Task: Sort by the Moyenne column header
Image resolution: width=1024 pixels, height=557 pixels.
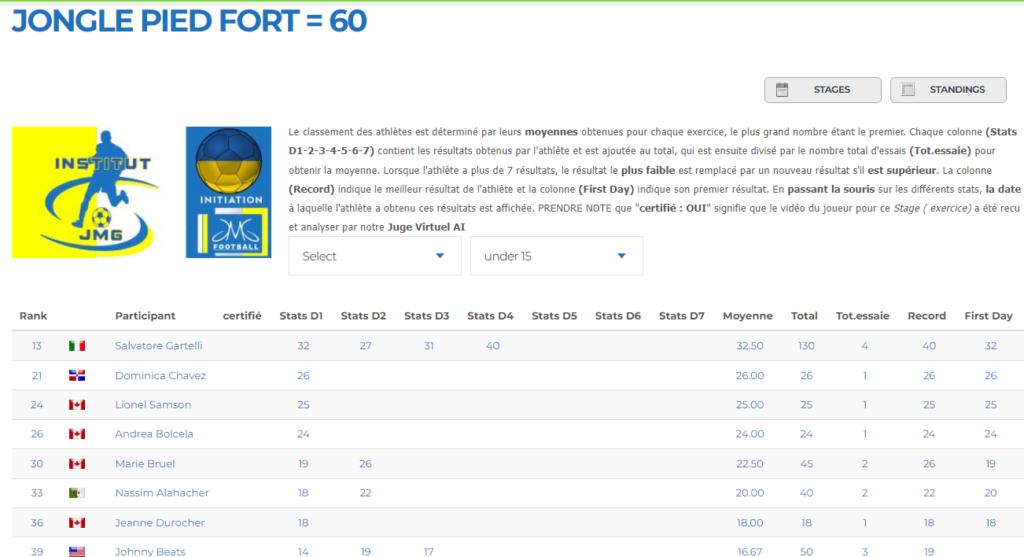Action: tap(747, 316)
